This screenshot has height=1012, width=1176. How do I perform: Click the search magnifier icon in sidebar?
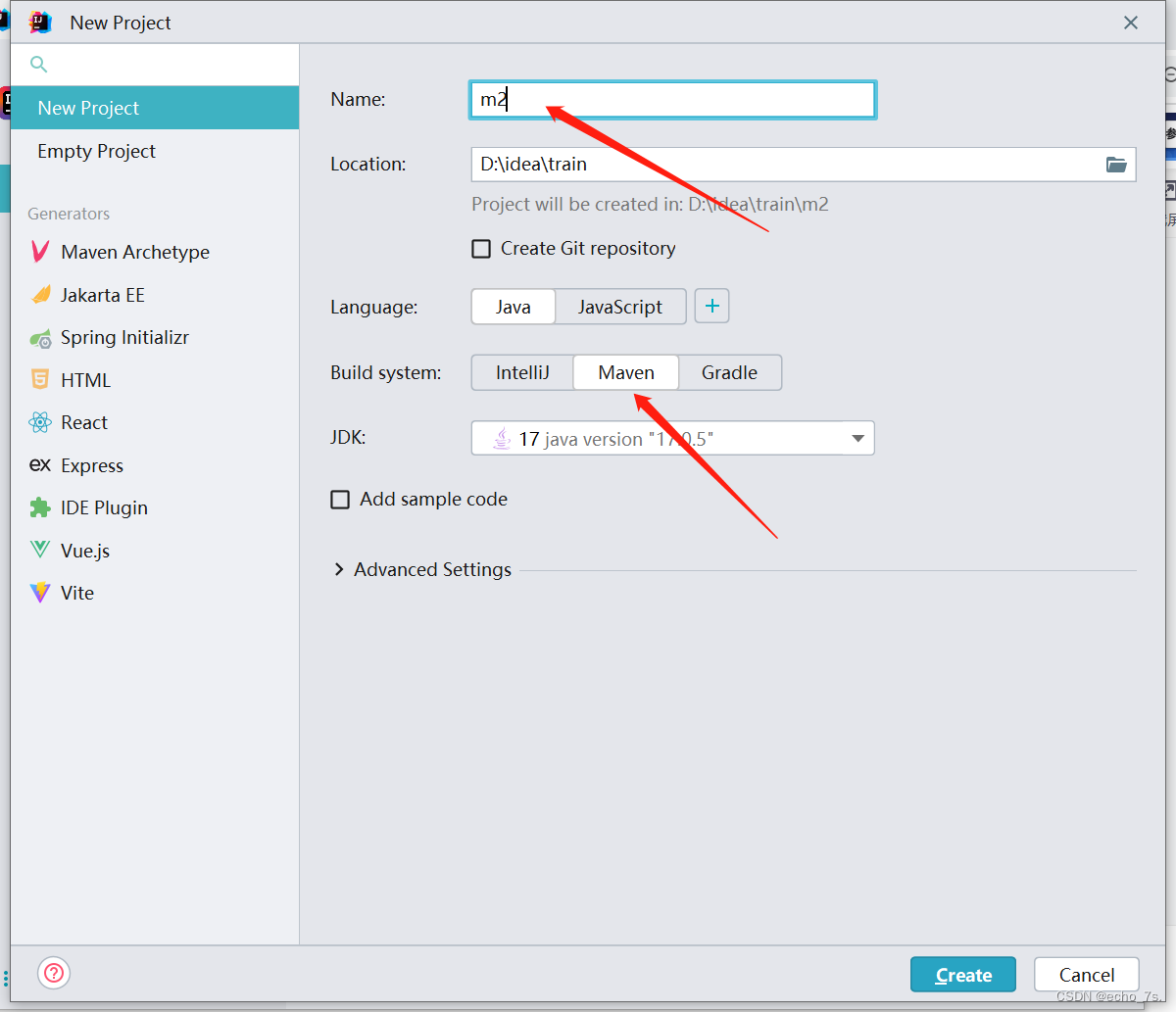39,65
